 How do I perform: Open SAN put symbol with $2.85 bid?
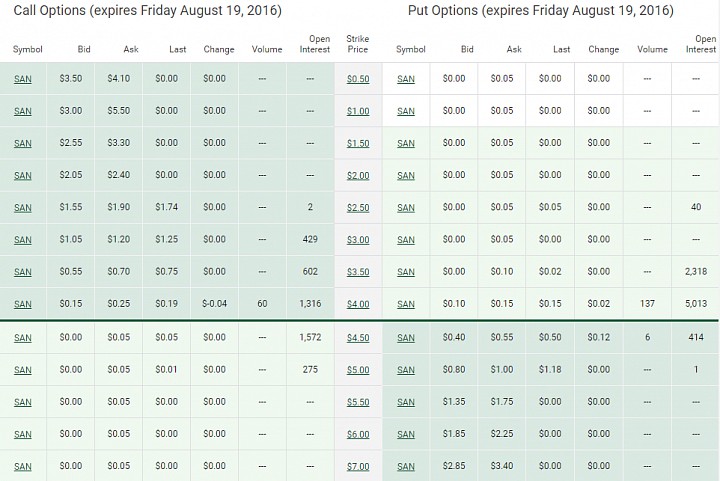point(405,466)
